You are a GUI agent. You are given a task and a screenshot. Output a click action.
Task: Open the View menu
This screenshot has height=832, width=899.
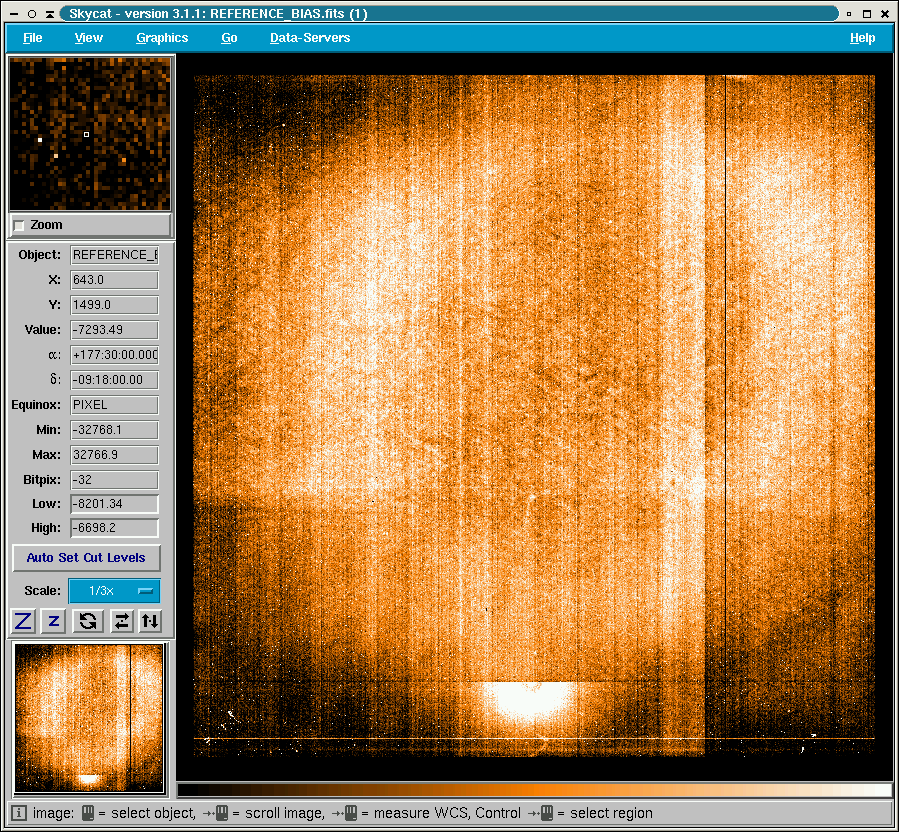coord(89,38)
